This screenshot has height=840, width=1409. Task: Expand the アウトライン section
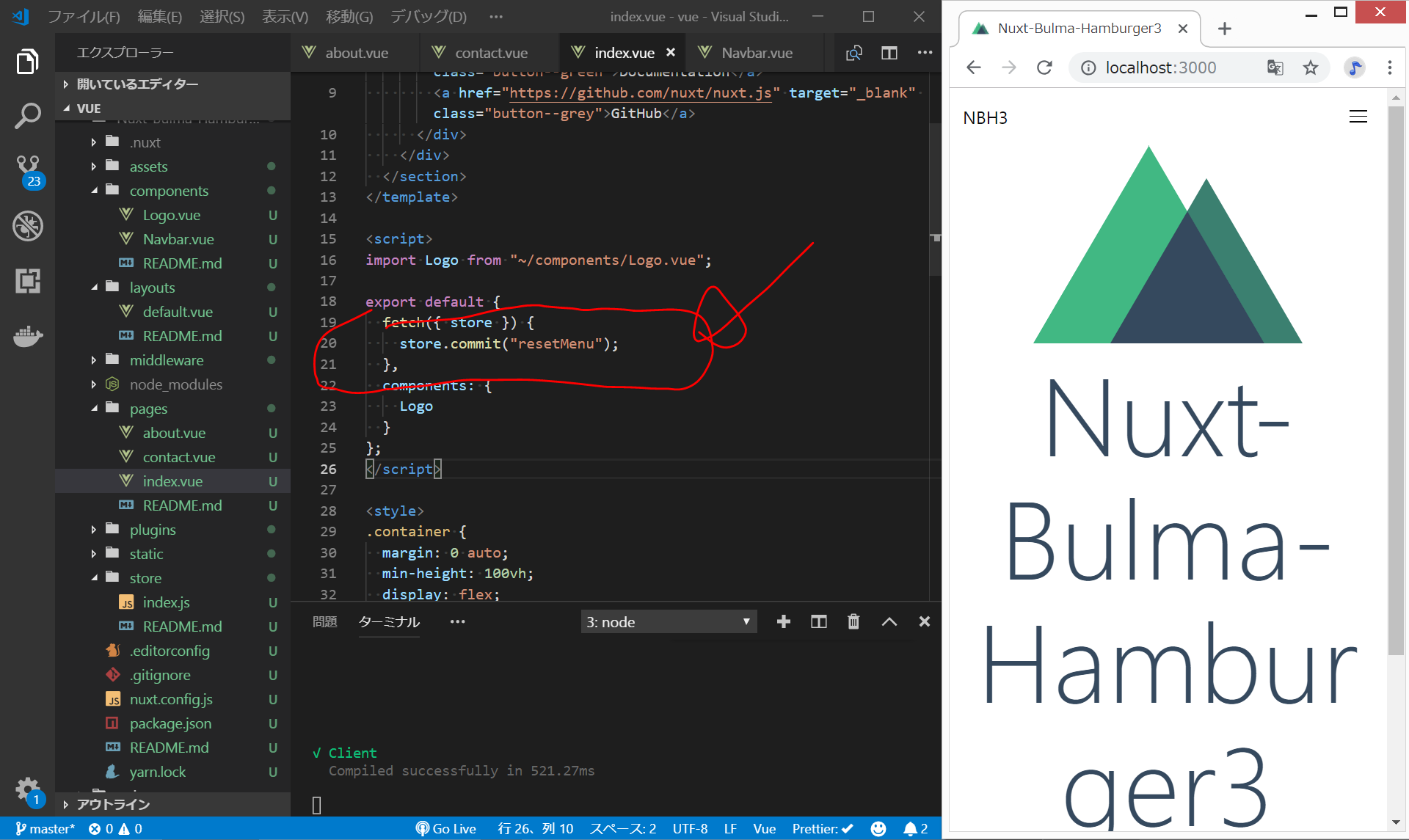[x=172, y=804]
